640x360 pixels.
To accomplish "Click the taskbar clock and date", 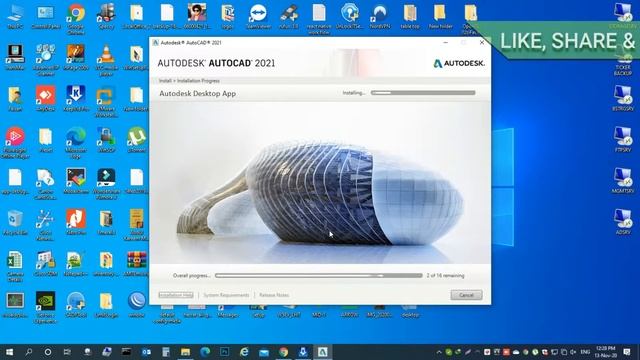I will point(606,352).
